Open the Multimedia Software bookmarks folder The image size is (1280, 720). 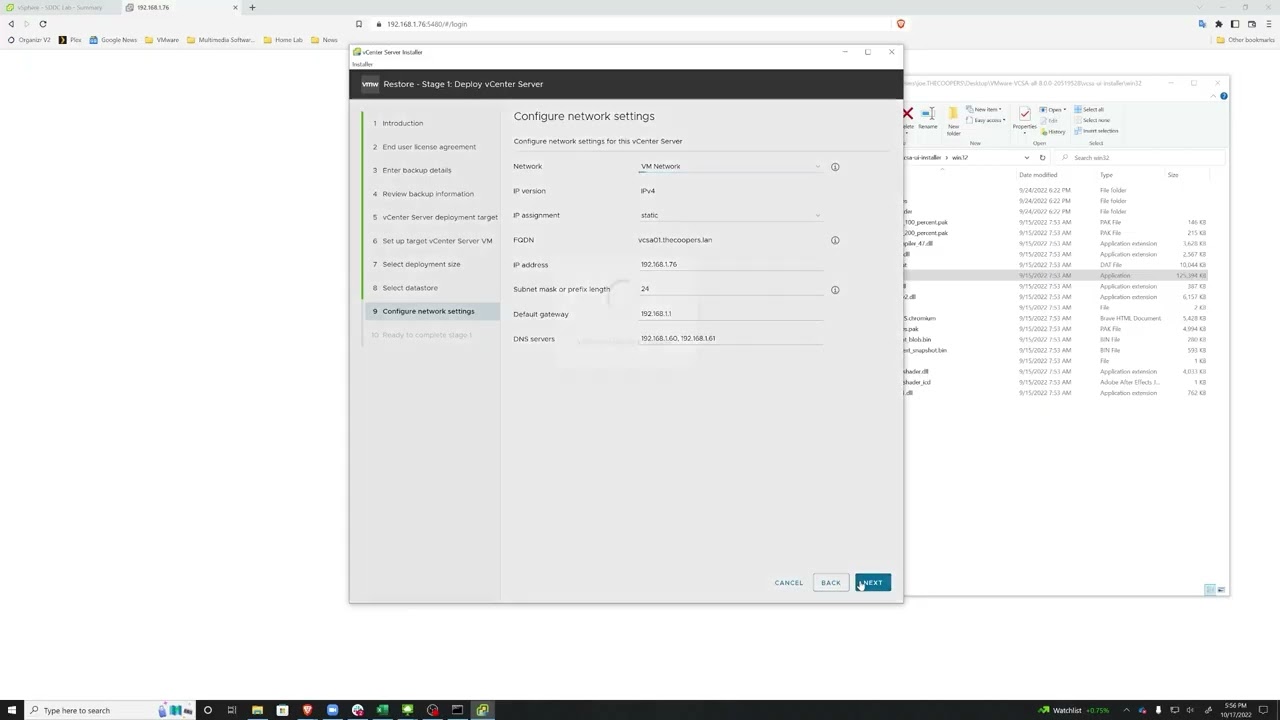pyautogui.click(x=221, y=40)
